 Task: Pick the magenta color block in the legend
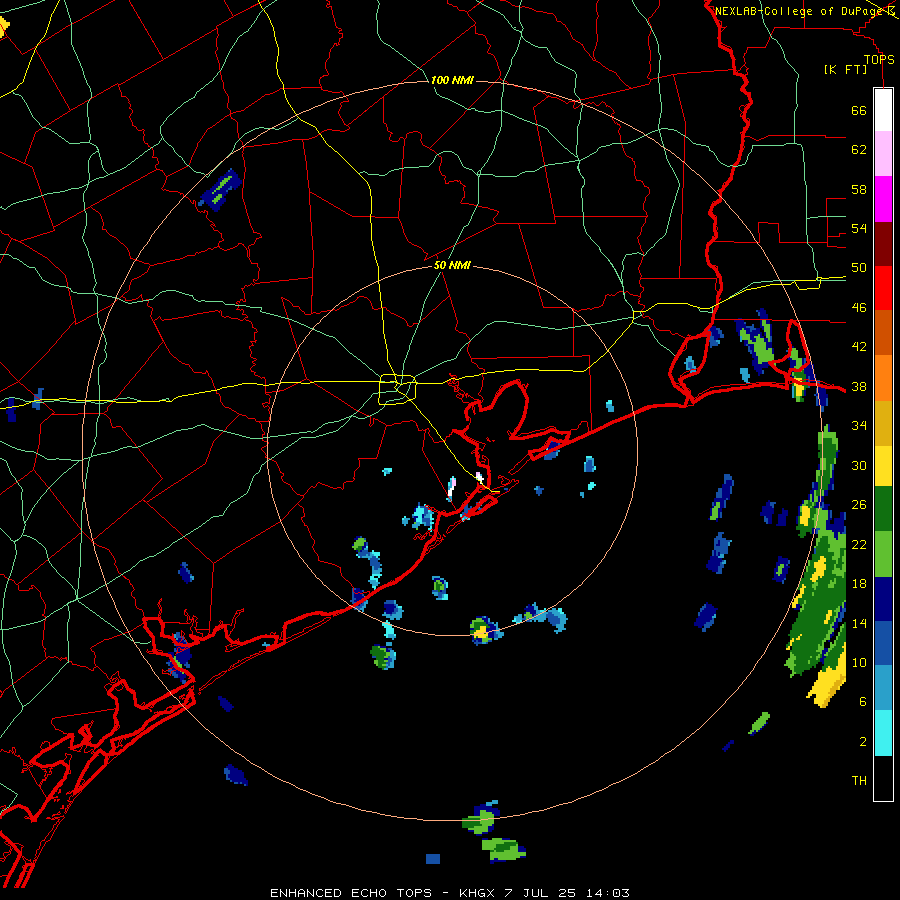pos(883,199)
